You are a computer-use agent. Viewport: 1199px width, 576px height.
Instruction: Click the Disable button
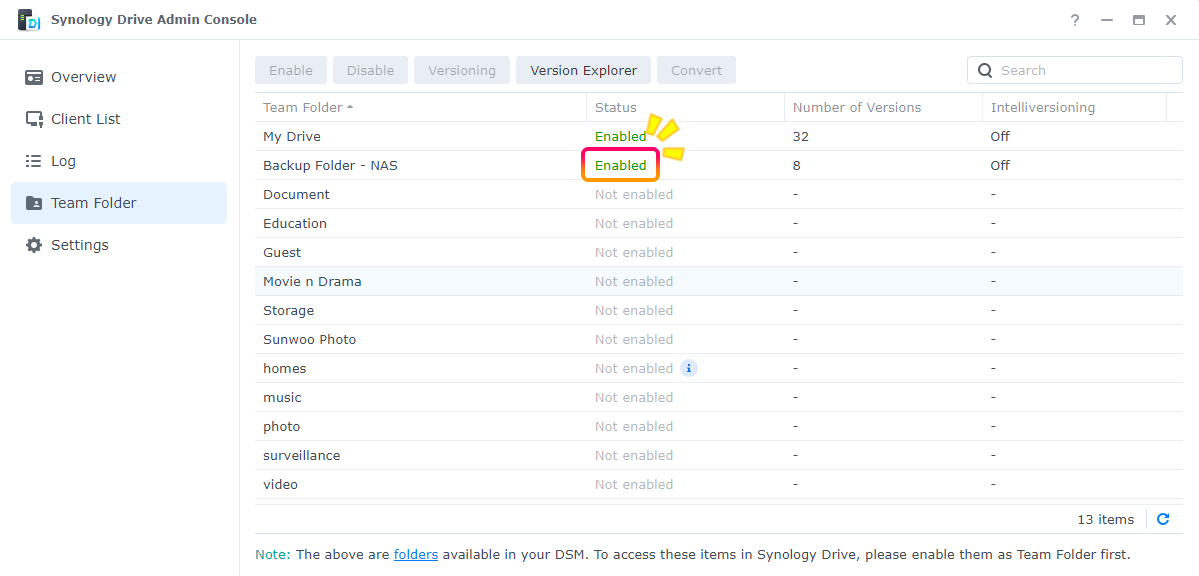(371, 70)
